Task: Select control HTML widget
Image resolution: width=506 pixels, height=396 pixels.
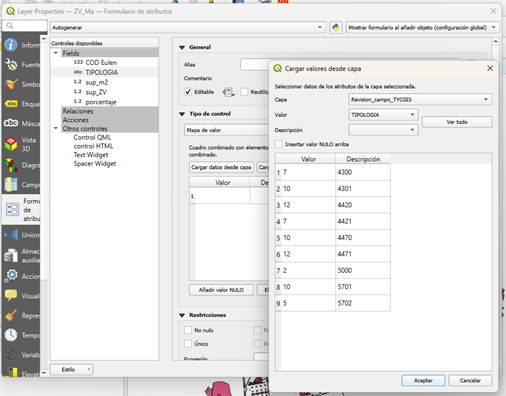Action: [93, 146]
